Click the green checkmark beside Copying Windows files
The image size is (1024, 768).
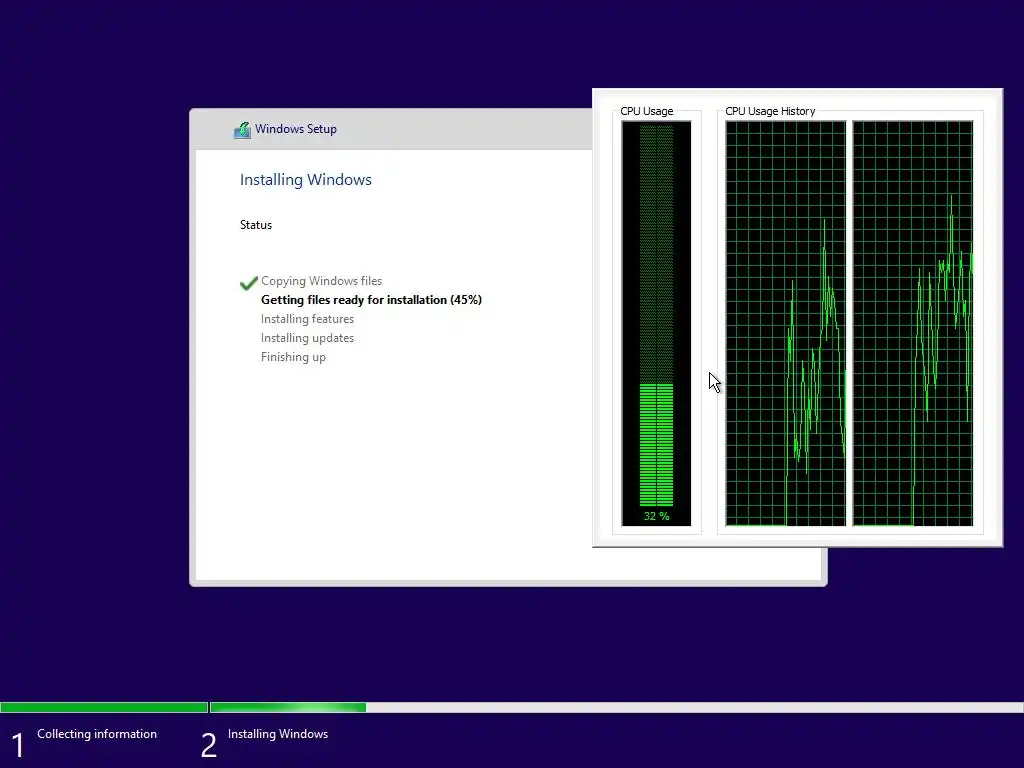(248, 283)
